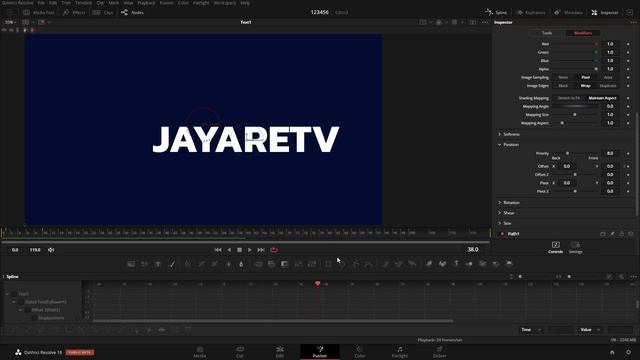Select the Path1 modifier header
Screen dimensions: 640x360
[x=513, y=234]
